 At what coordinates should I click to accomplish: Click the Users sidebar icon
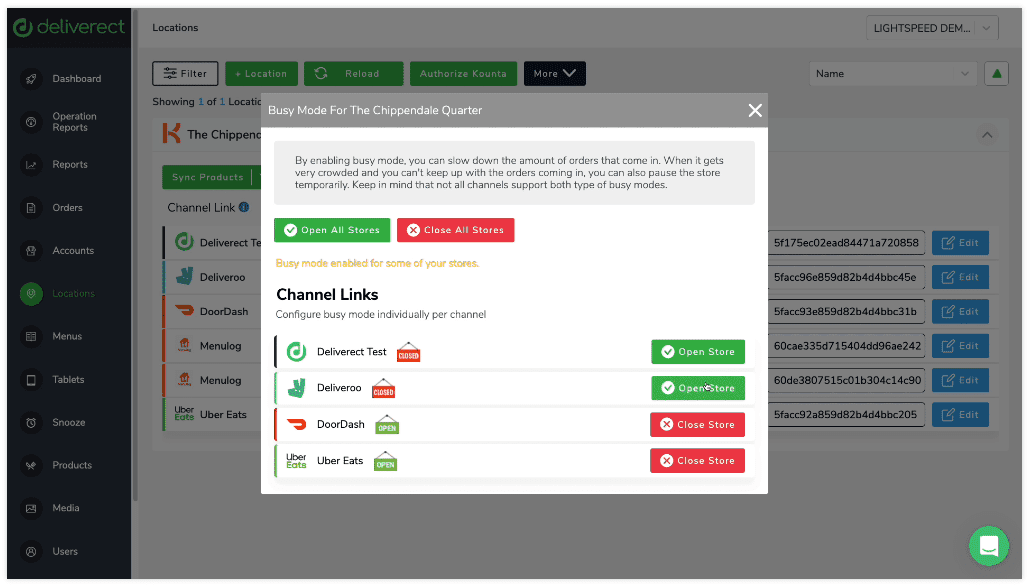[31, 552]
